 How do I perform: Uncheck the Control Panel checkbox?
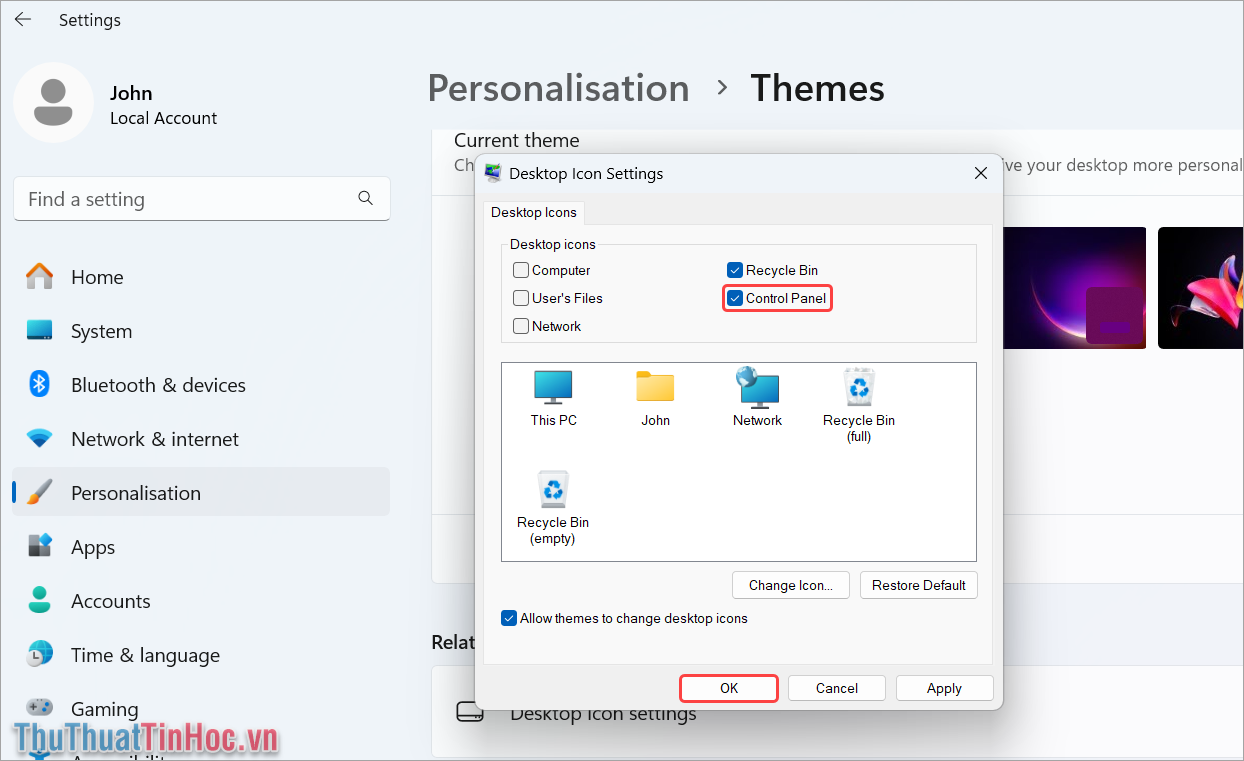pyautogui.click(x=735, y=298)
